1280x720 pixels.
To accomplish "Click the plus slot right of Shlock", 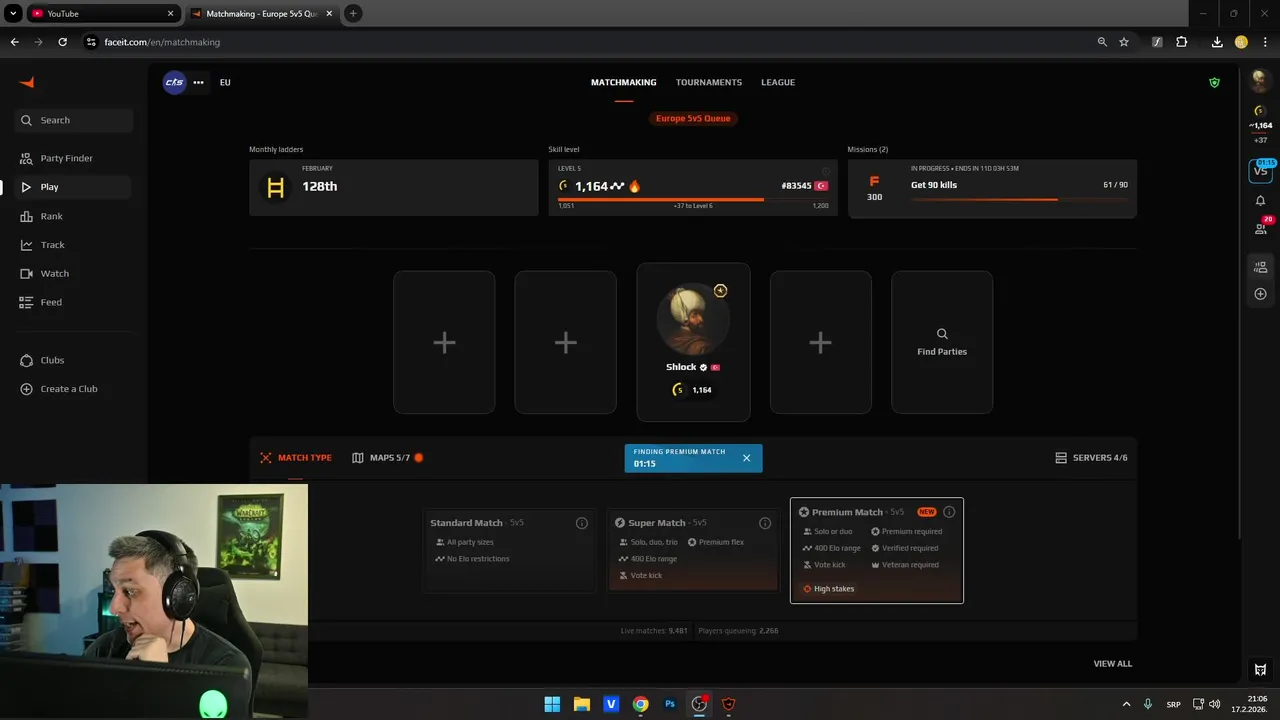I will click(821, 342).
